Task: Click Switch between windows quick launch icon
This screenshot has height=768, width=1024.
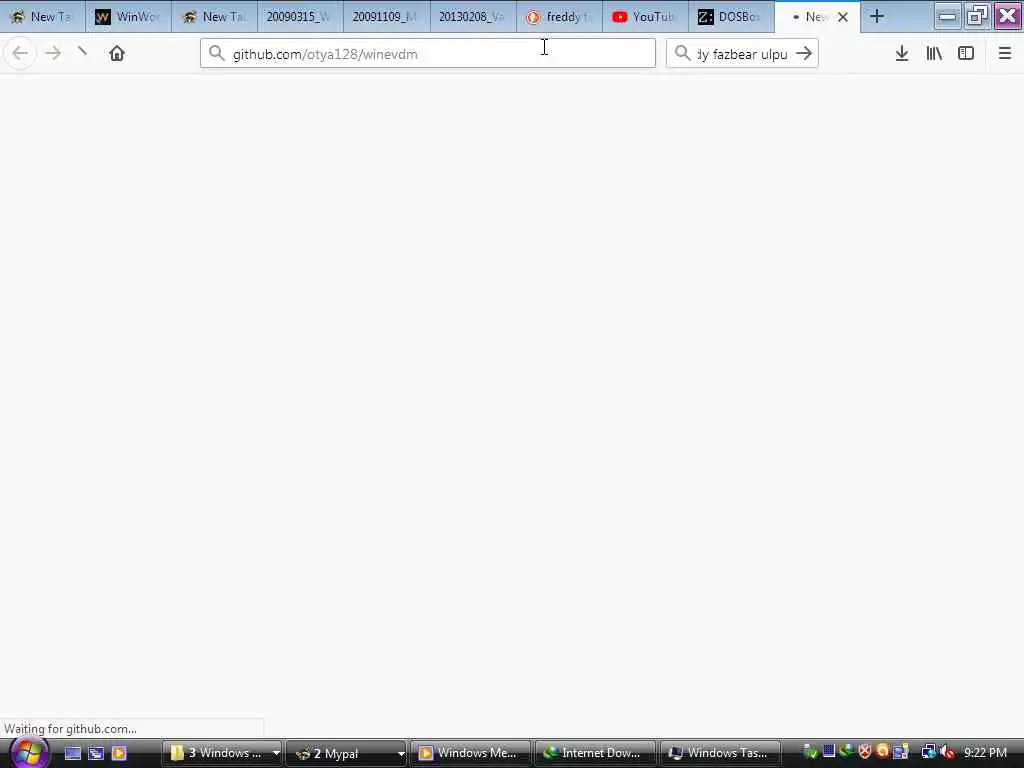Action: pos(96,753)
